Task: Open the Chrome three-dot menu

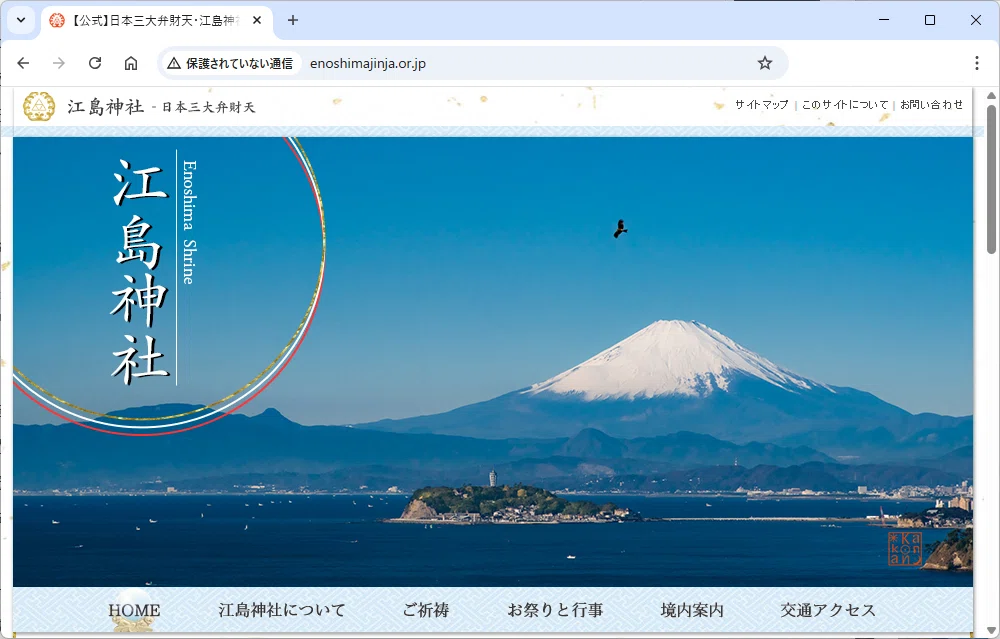Action: (976, 63)
